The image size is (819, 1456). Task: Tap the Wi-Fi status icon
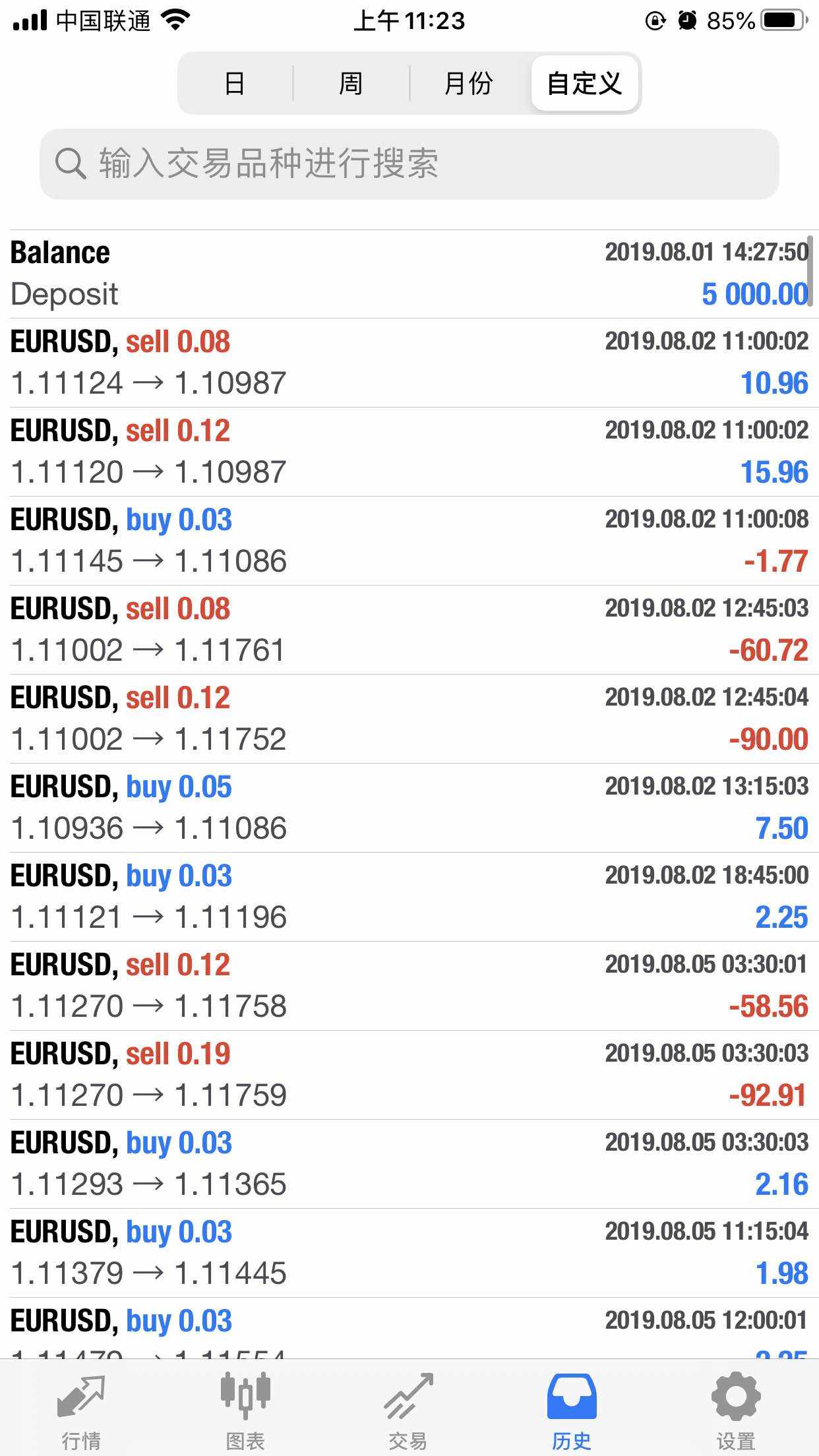[175, 21]
